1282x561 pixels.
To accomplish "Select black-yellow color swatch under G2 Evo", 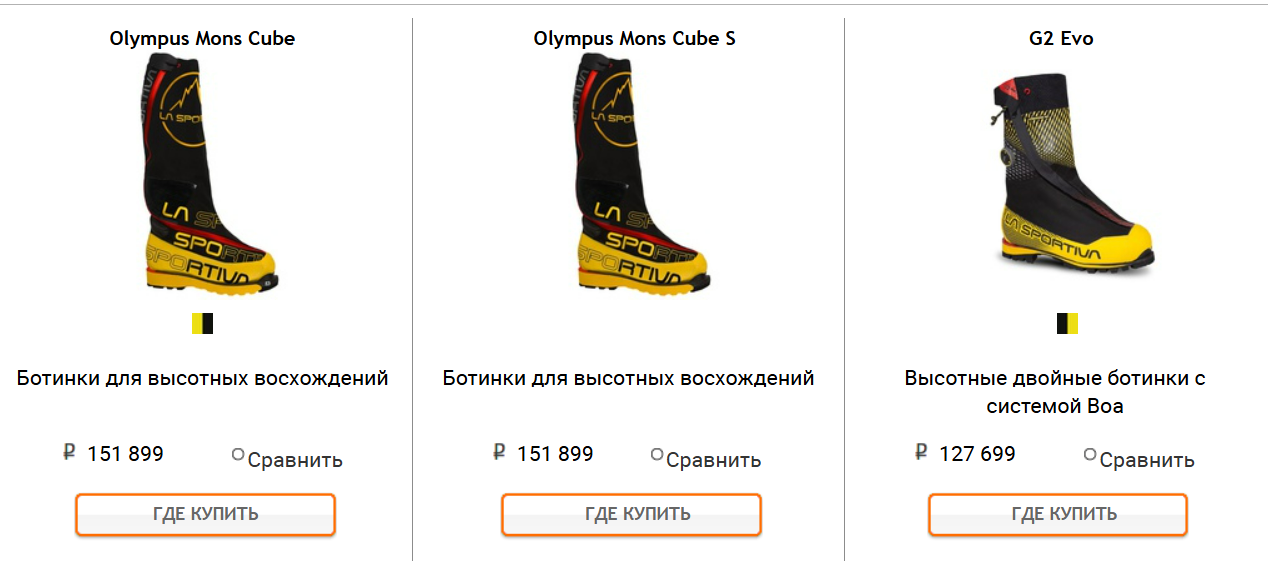I will [x=1067, y=324].
